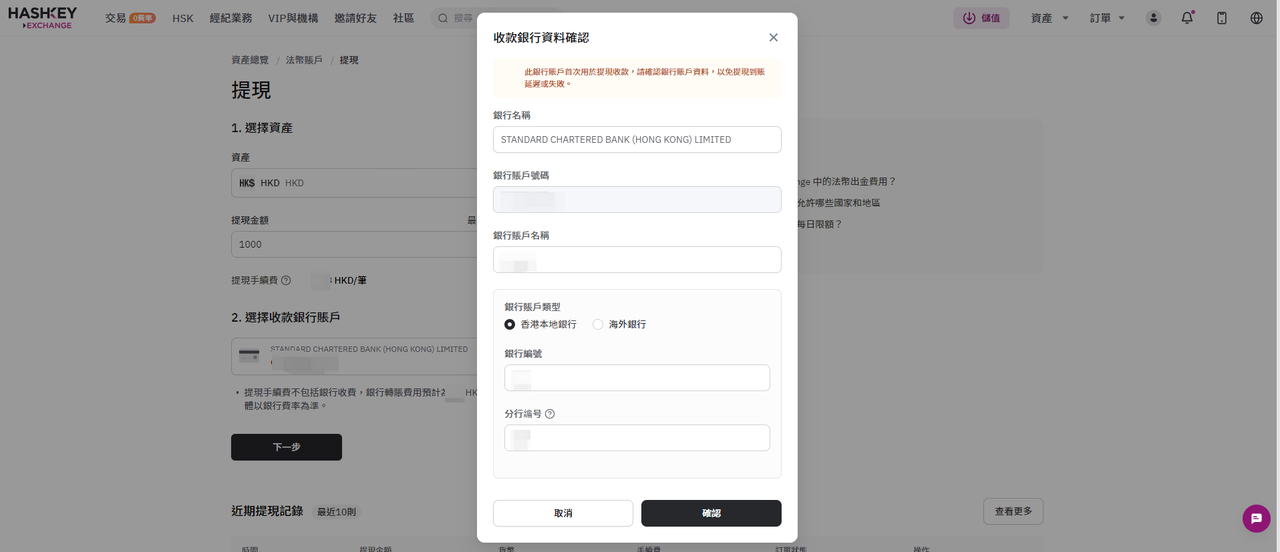Click the 下一步 button
1280x552 pixels.
click(286, 447)
